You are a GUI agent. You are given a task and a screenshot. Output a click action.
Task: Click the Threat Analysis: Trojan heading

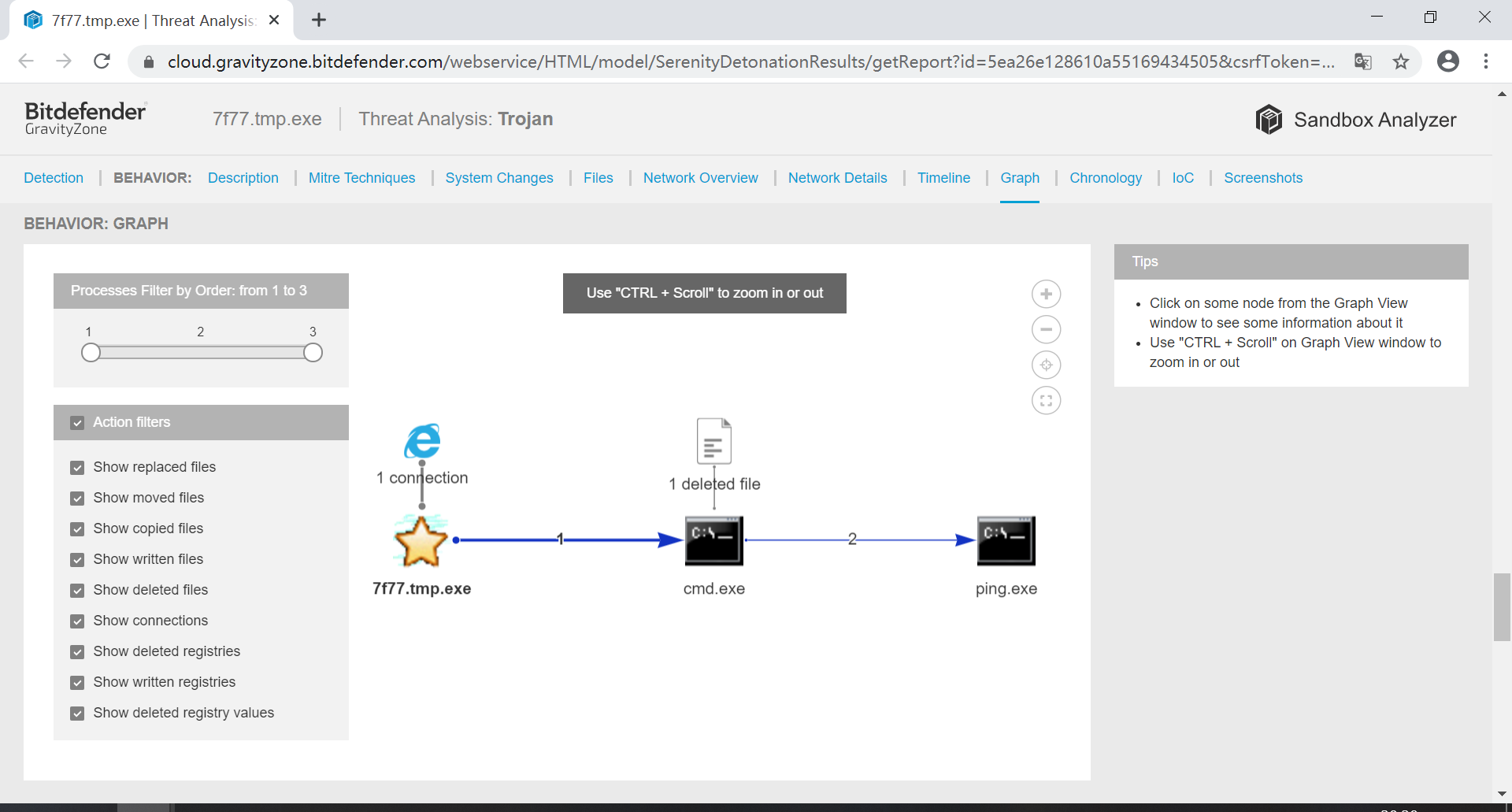(456, 119)
